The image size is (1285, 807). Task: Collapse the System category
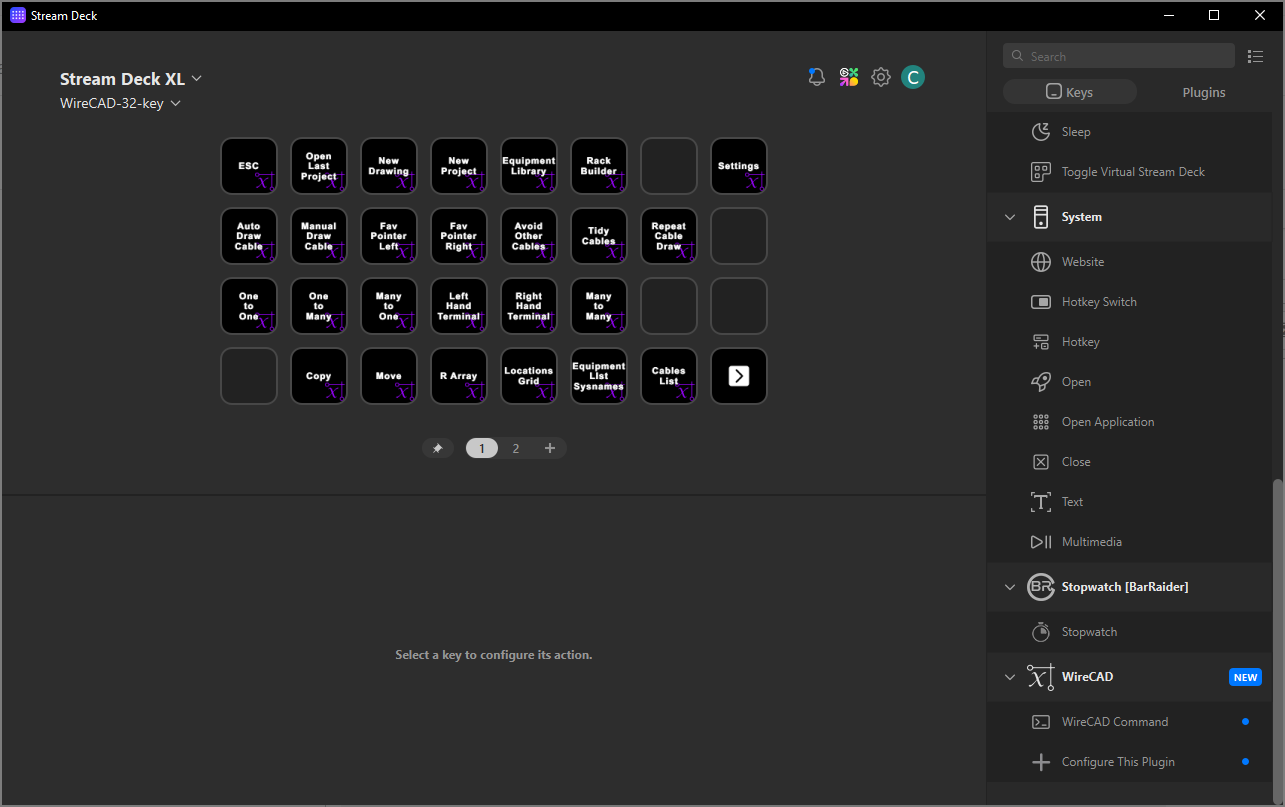coord(1010,217)
